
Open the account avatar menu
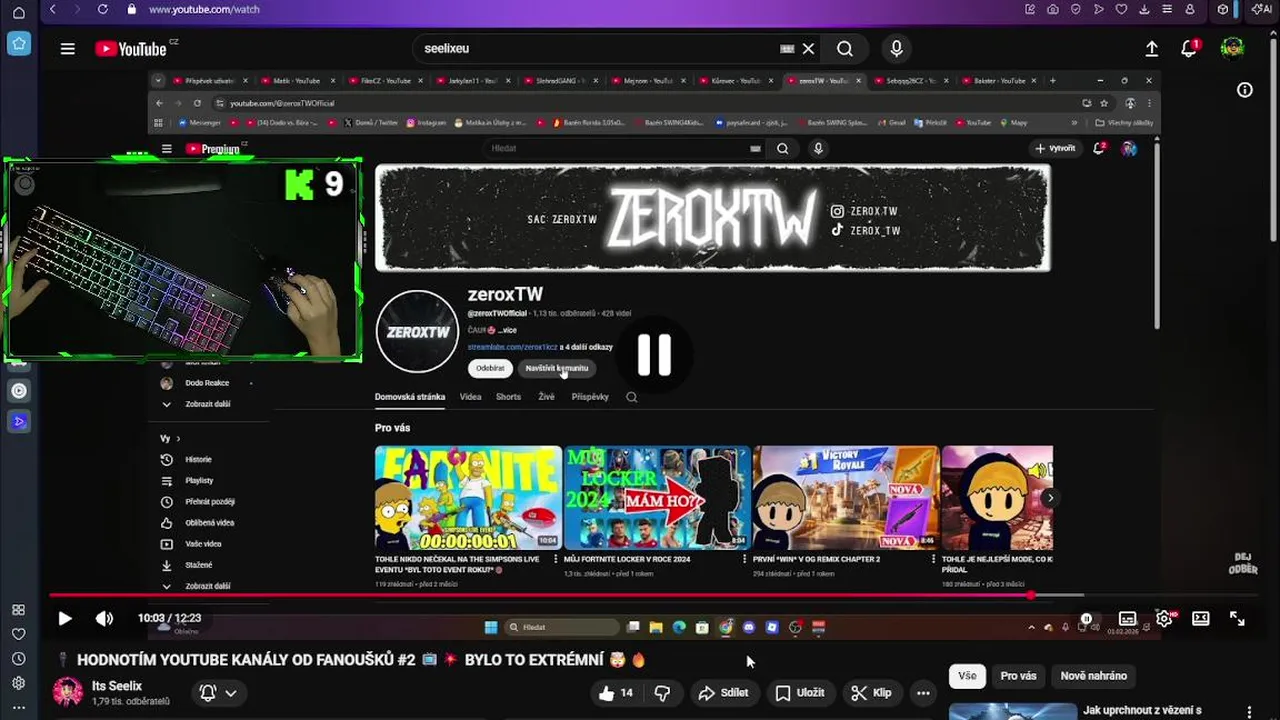[1232, 48]
